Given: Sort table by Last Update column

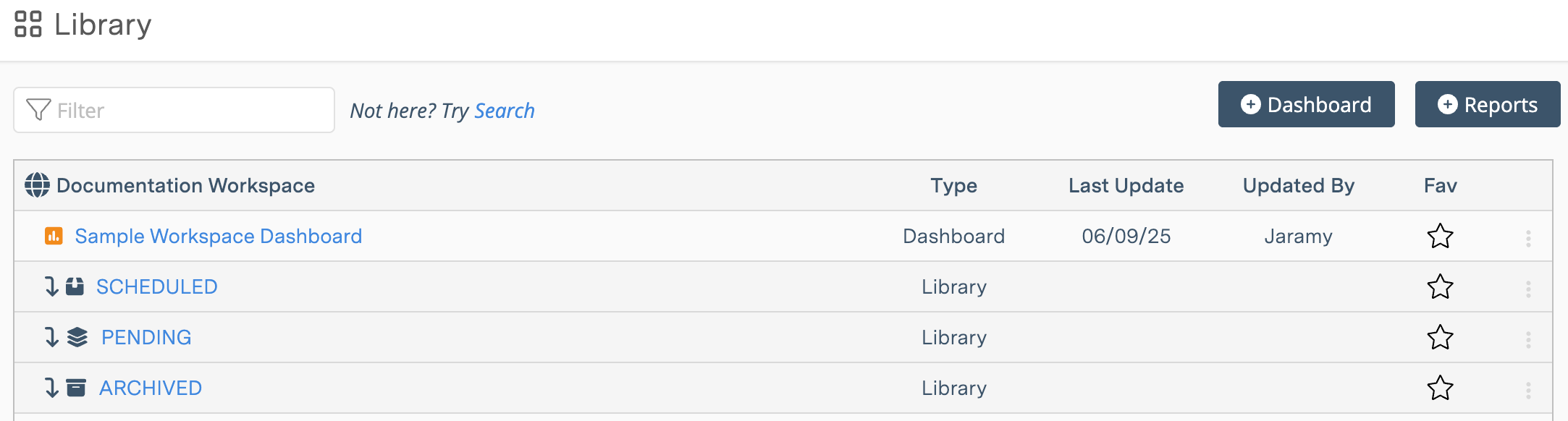Looking at the screenshot, I should point(1126,185).
